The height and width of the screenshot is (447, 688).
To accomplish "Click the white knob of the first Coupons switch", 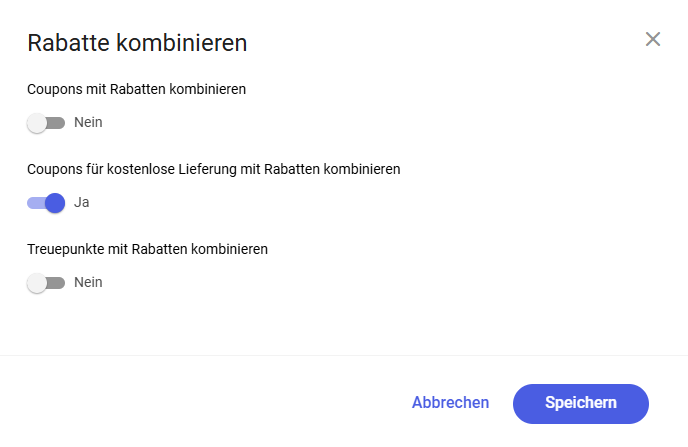I will (37, 123).
